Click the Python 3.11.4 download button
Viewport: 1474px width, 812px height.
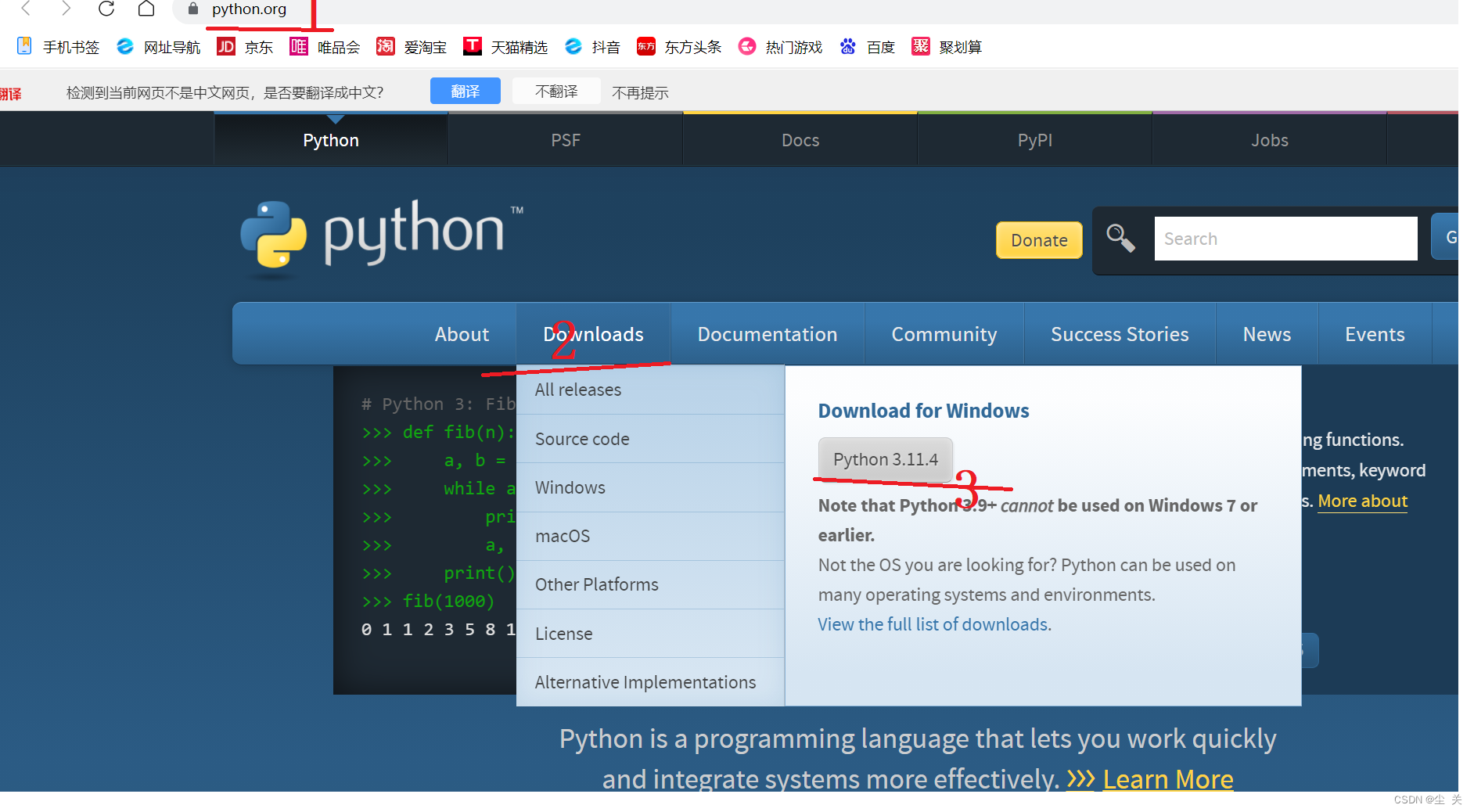[x=885, y=459]
